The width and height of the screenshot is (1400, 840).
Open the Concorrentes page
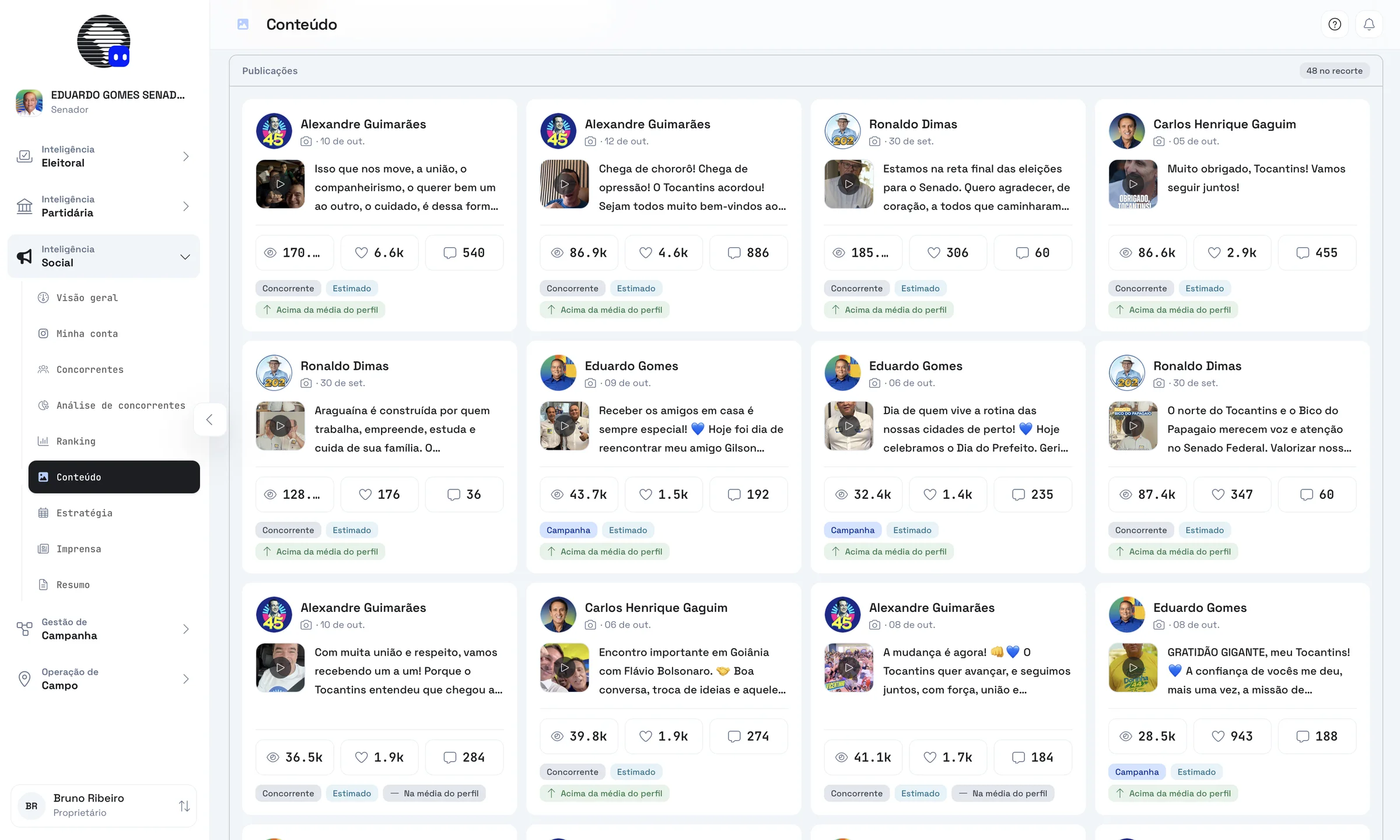click(114, 369)
